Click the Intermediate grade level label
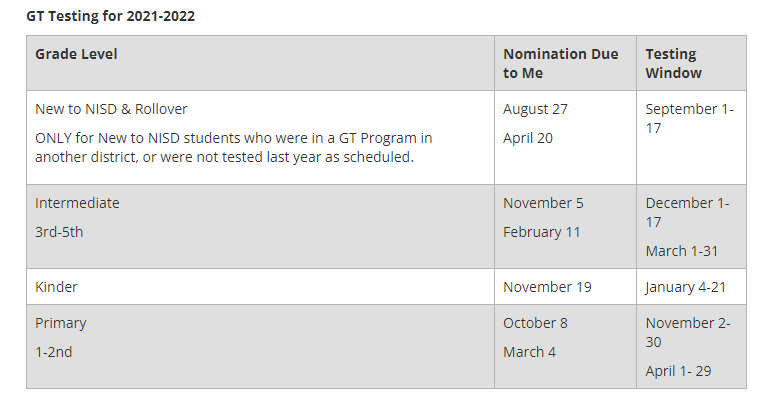The width and height of the screenshot is (773, 418). (x=77, y=203)
